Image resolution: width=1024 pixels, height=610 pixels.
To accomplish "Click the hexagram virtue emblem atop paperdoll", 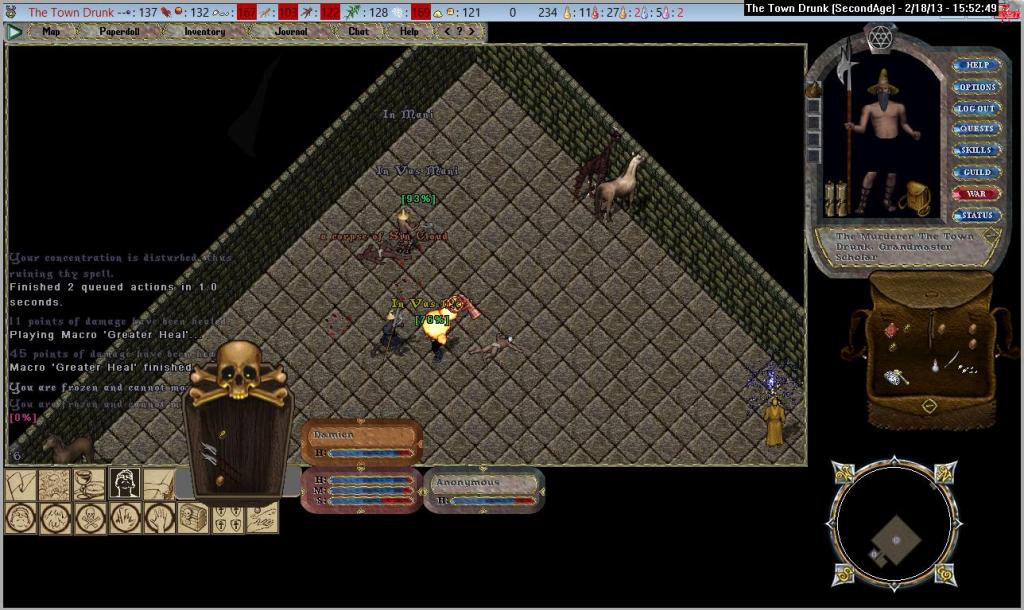I will coord(882,36).
